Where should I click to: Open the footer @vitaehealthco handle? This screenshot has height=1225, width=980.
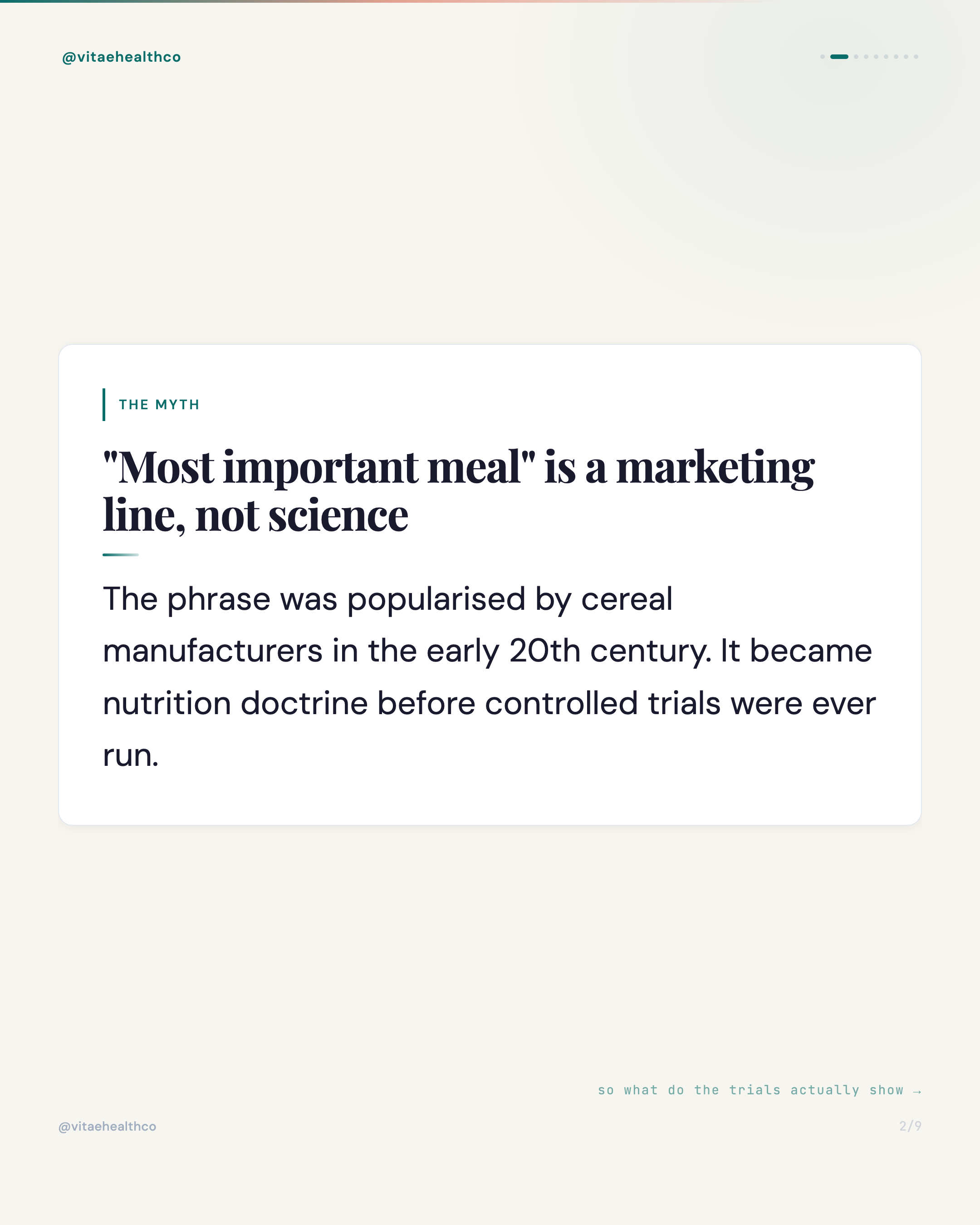[x=108, y=1126]
